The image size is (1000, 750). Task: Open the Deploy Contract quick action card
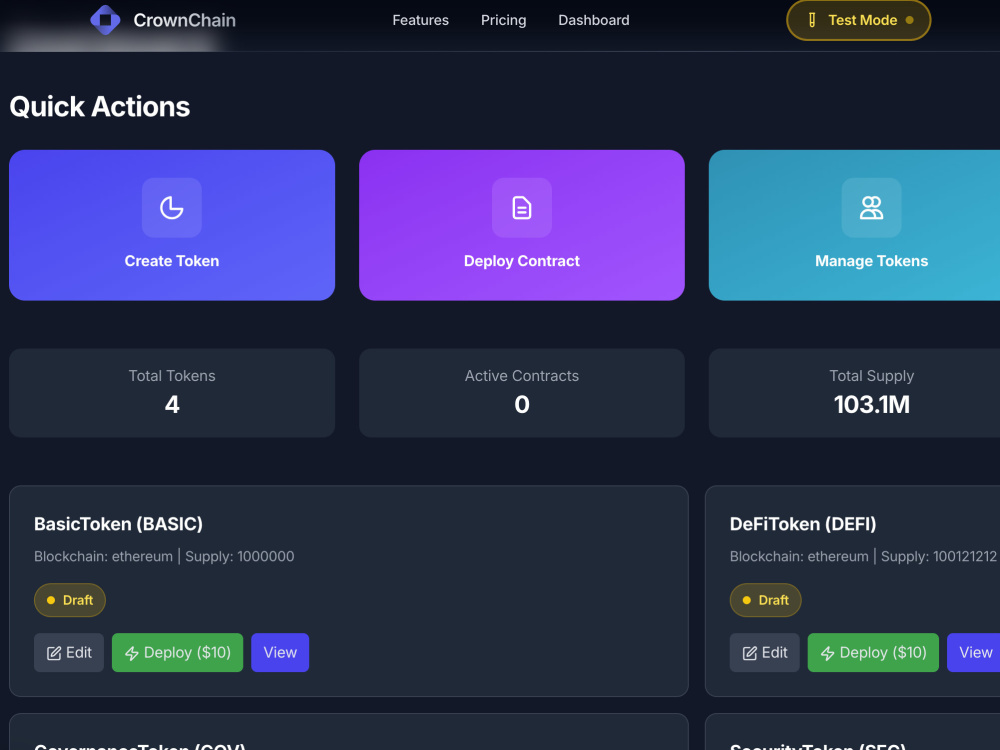[x=522, y=225]
